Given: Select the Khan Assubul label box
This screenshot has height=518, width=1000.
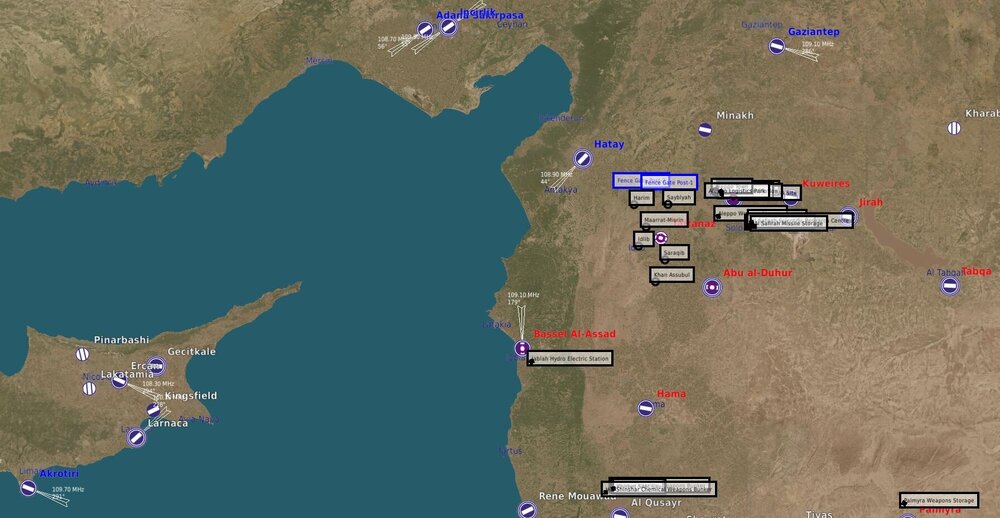Looking at the screenshot, I should pos(672,274).
